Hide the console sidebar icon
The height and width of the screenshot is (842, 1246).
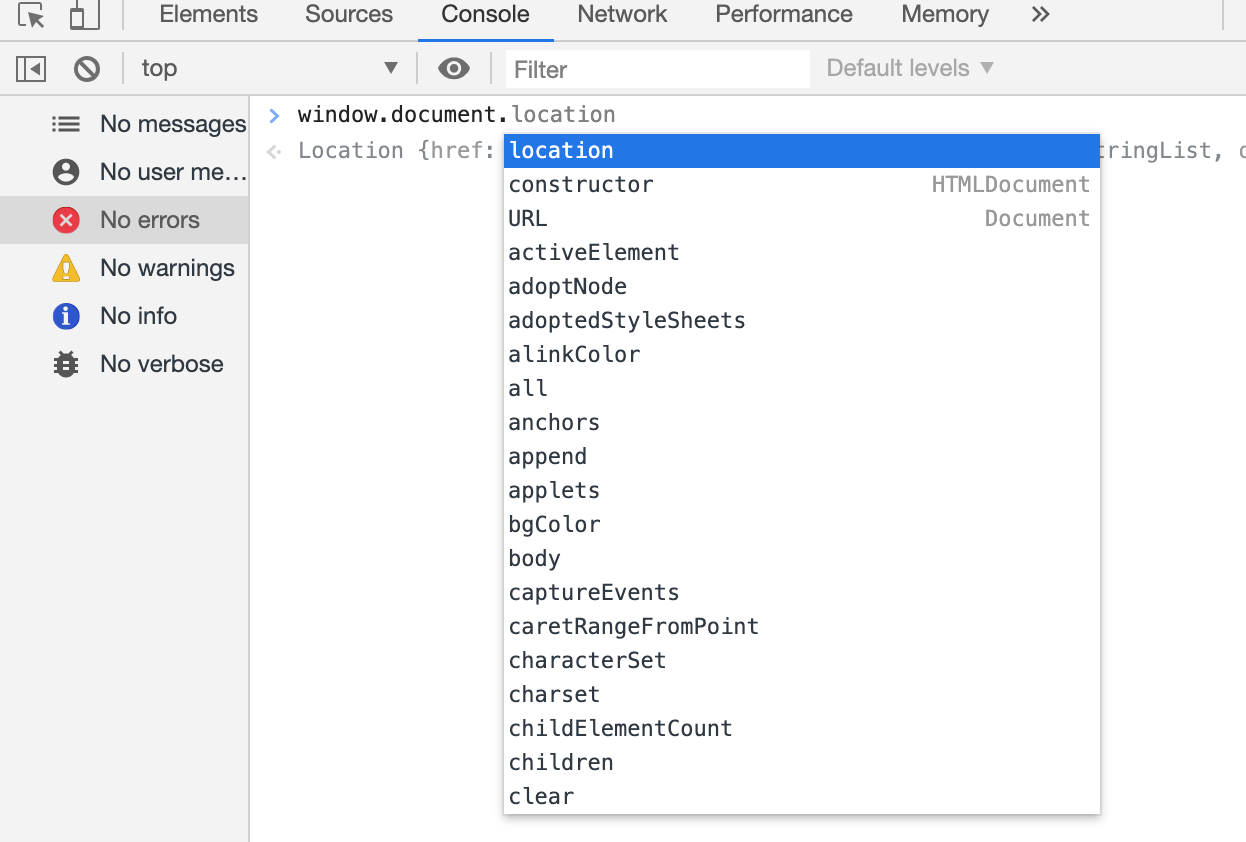point(31,68)
